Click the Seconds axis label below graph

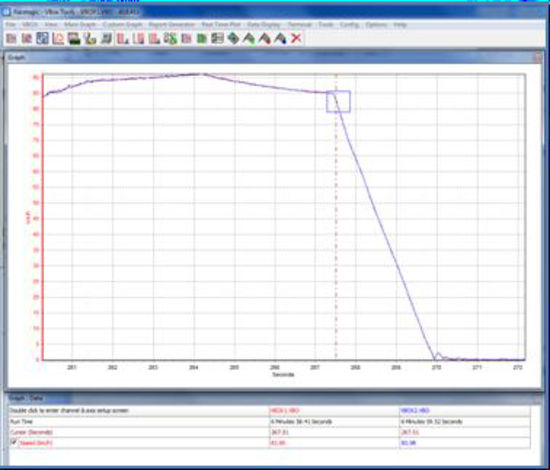[283, 375]
